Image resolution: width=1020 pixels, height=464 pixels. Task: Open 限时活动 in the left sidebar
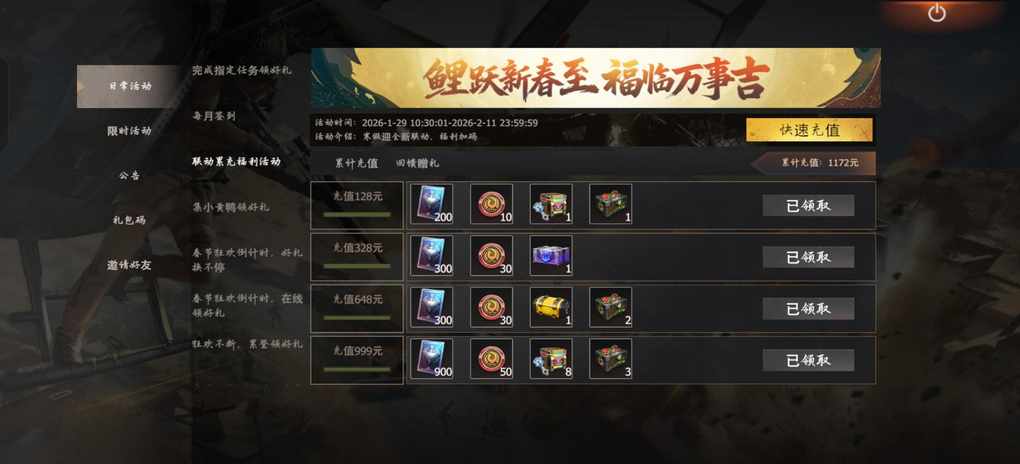tap(129, 131)
